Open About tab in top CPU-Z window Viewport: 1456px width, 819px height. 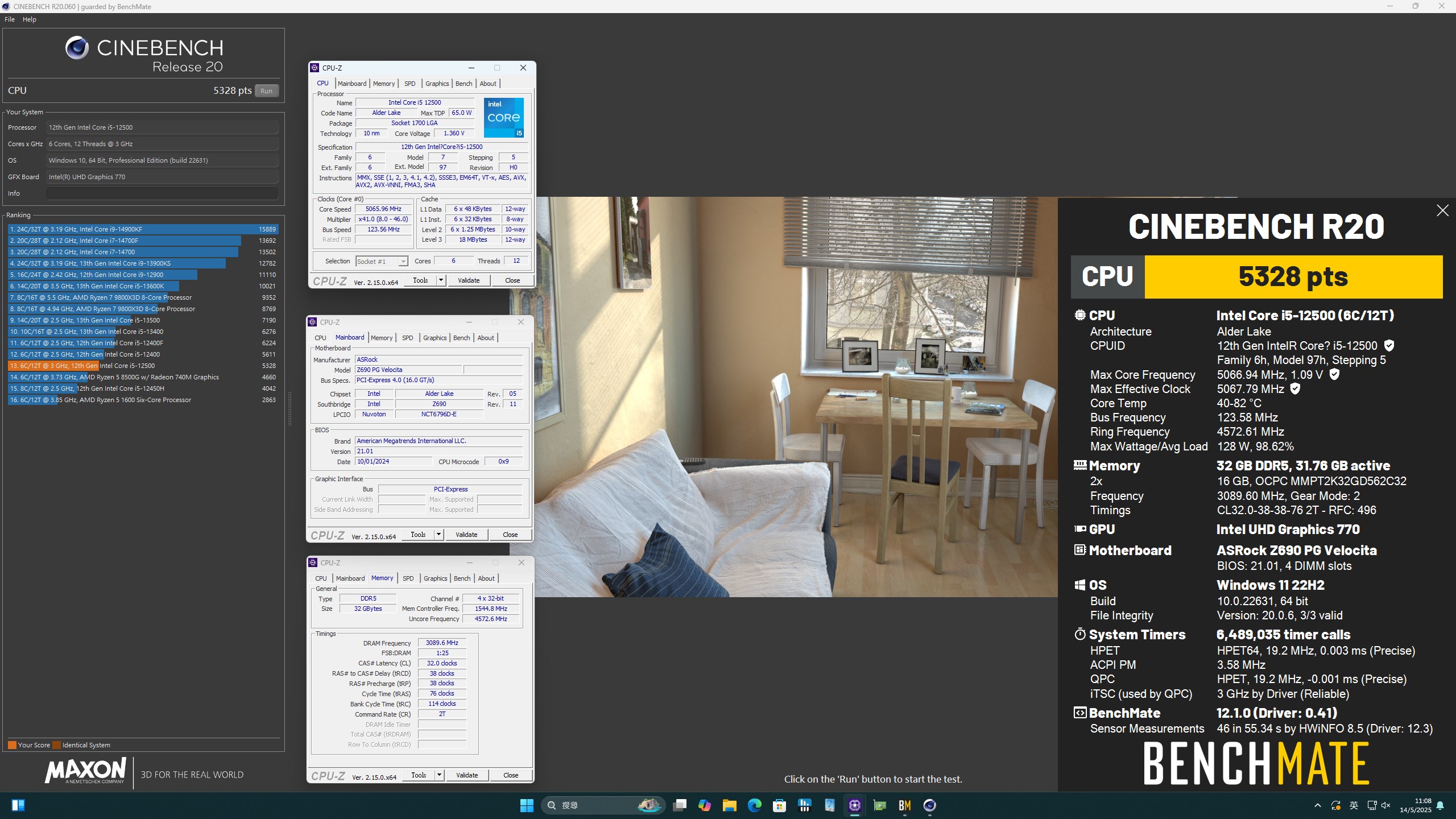[488, 84]
